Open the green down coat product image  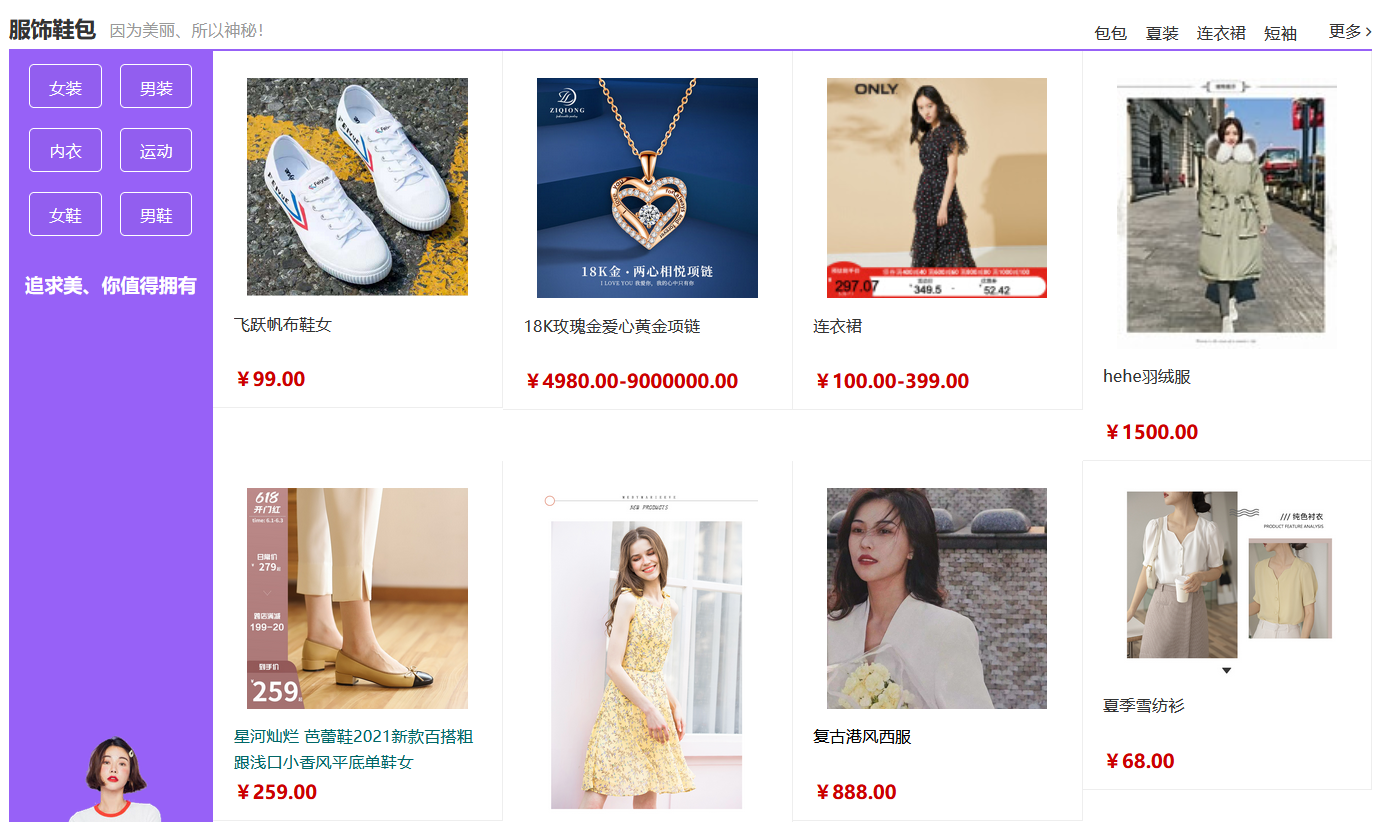pyautogui.click(x=1227, y=213)
